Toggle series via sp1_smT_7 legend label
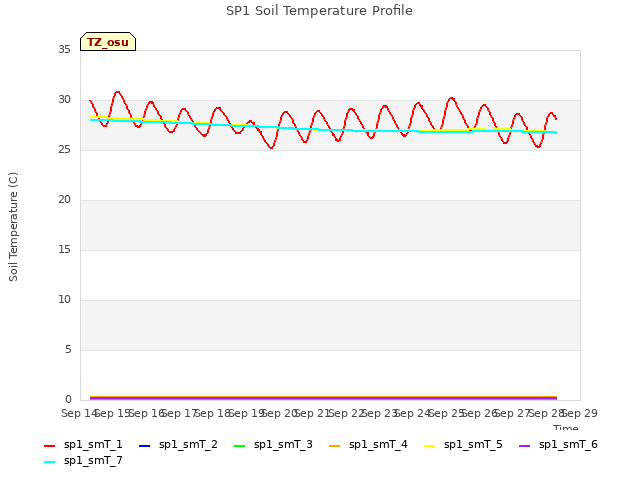Screen dimensions: 640x480 (93, 460)
